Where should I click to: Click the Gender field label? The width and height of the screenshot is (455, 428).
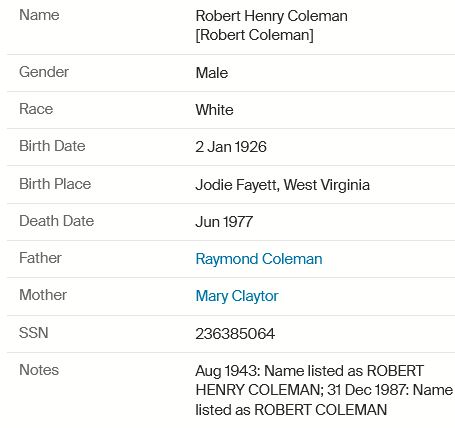pos(44,72)
